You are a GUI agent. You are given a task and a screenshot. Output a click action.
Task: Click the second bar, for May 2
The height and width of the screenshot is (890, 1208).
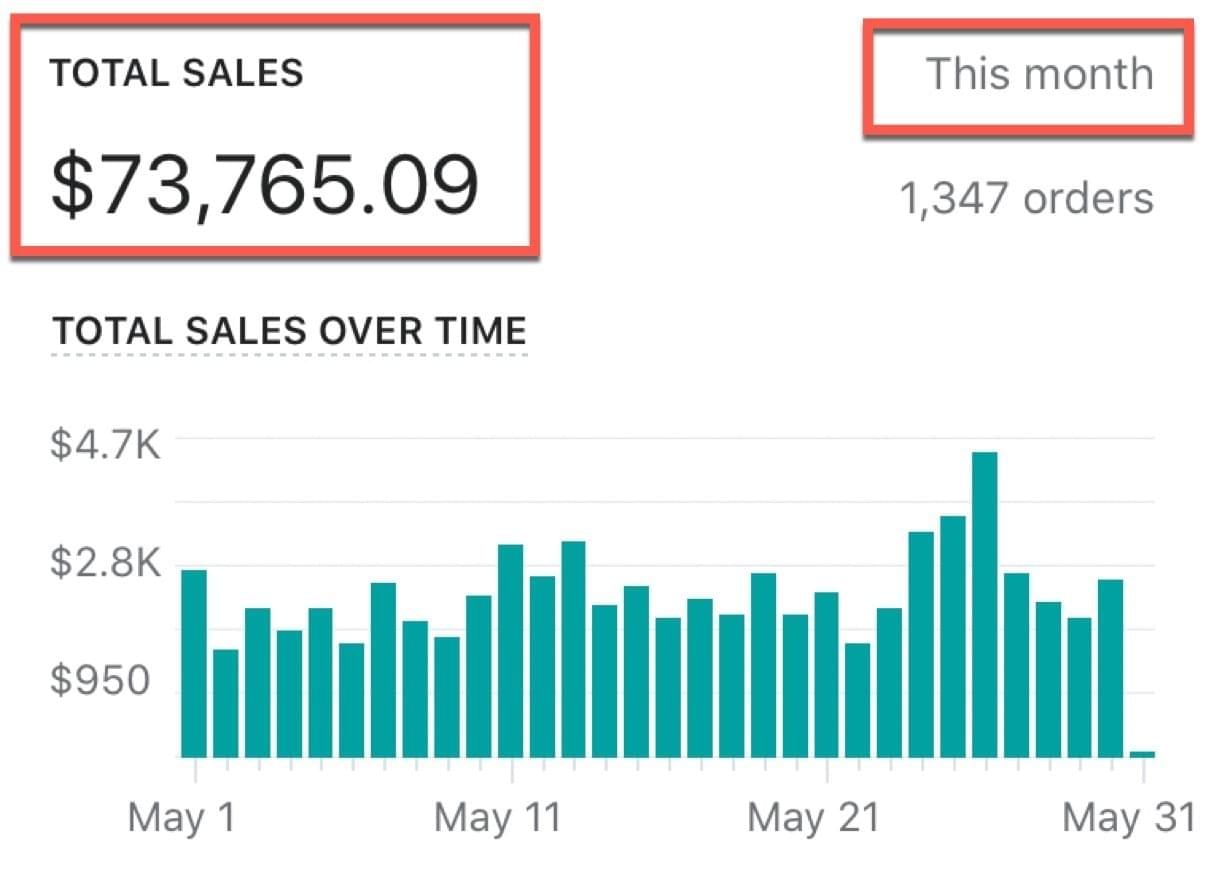[226, 703]
